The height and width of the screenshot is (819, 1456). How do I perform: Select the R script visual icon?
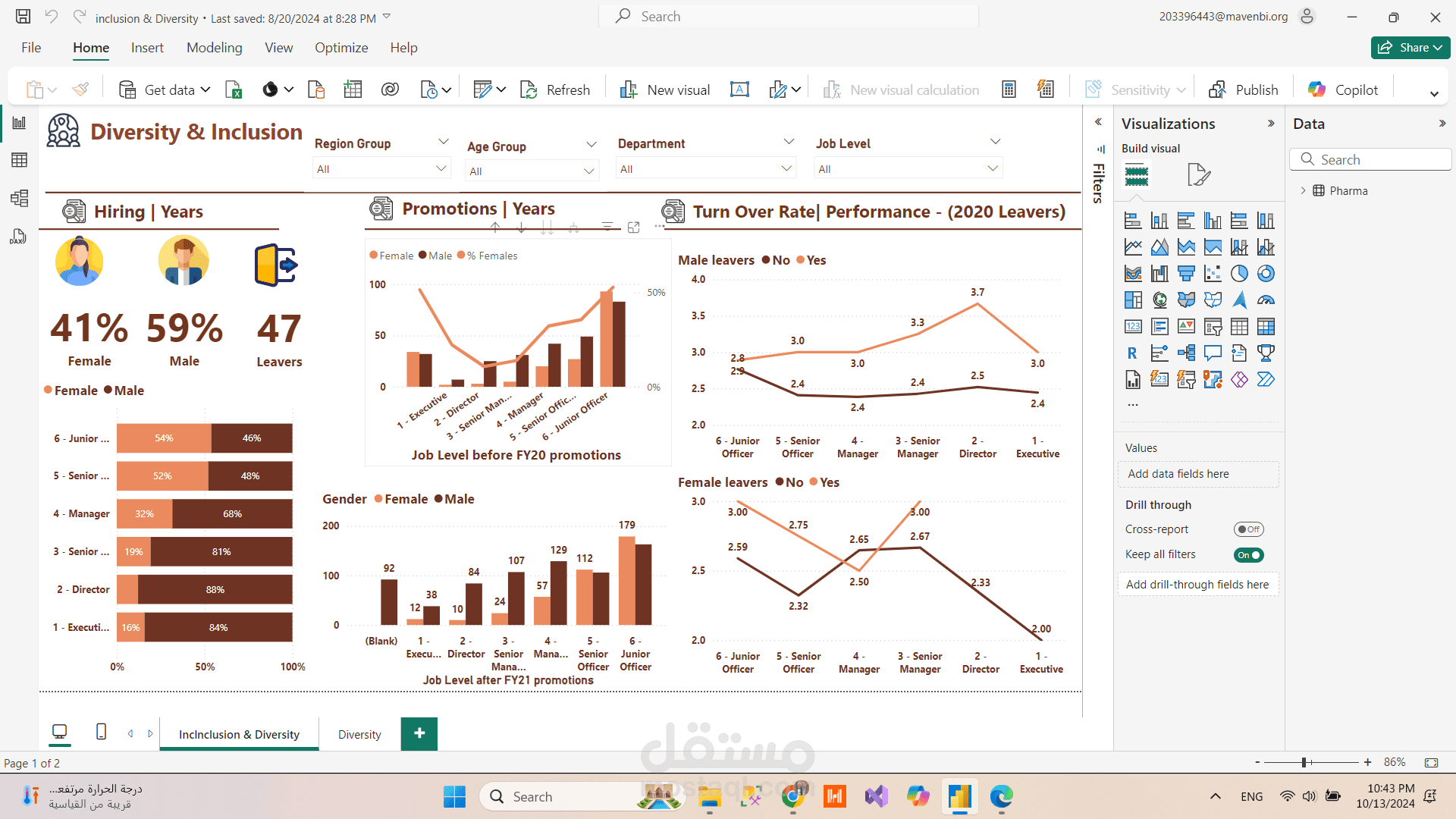tap(1132, 353)
